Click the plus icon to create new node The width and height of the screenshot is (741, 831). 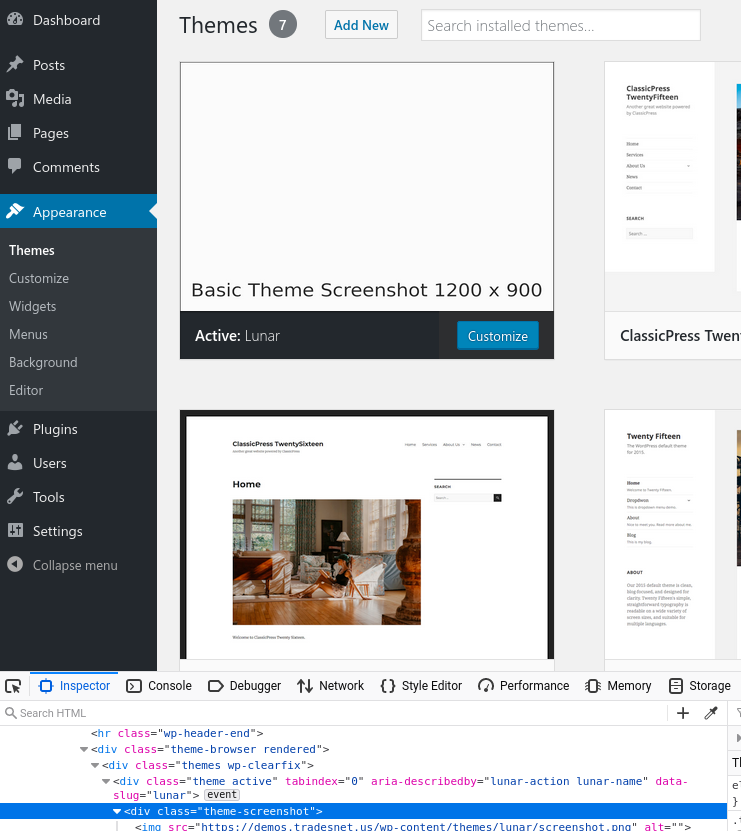coord(683,713)
